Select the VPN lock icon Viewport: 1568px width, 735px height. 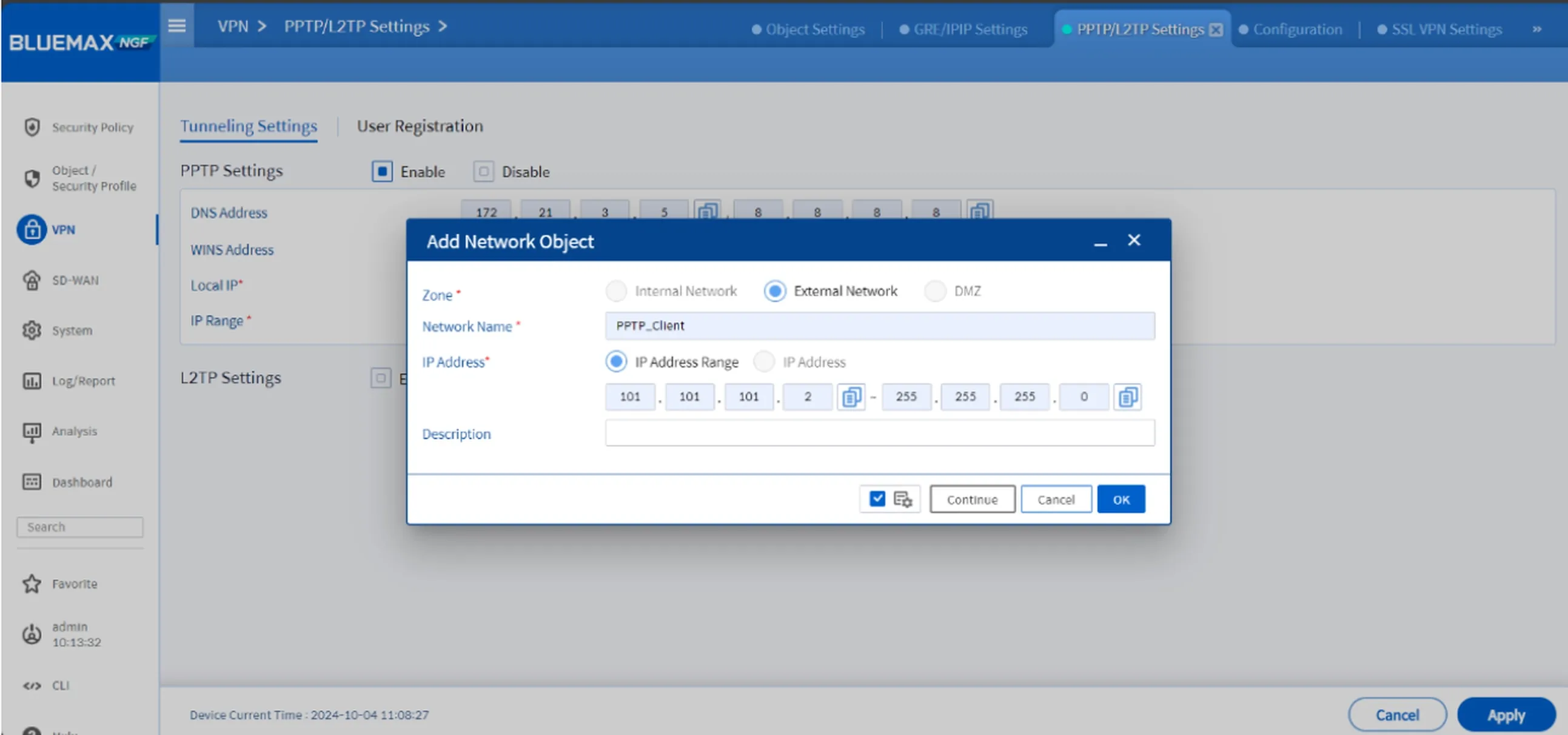pos(32,230)
